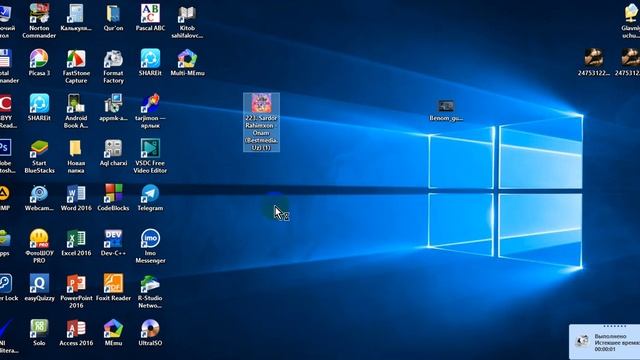This screenshot has width=640, height=360.
Task: Click the Imo Messenger icon
Action: point(150,246)
